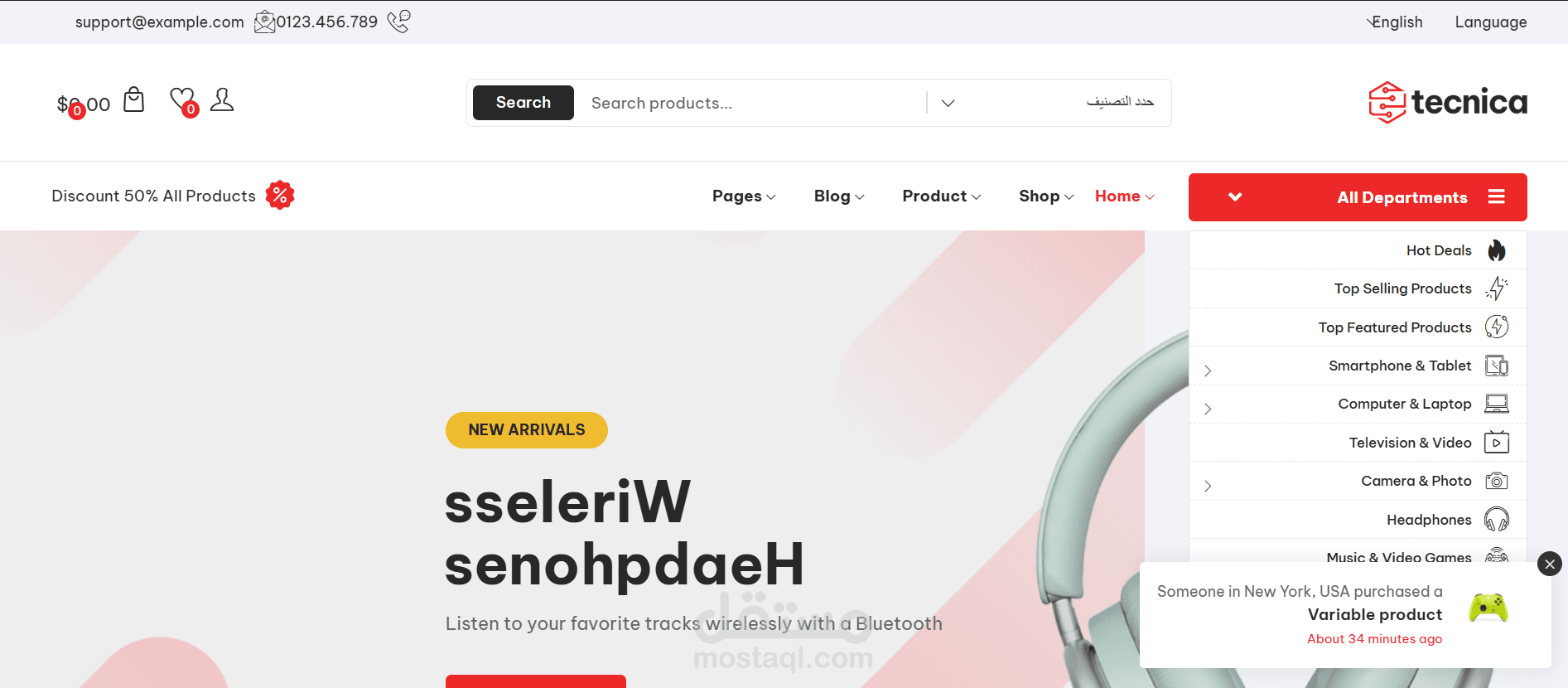Click the email envelope icon in top bar
This screenshot has height=688, width=1568.
pyautogui.click(x=264, y=22)
